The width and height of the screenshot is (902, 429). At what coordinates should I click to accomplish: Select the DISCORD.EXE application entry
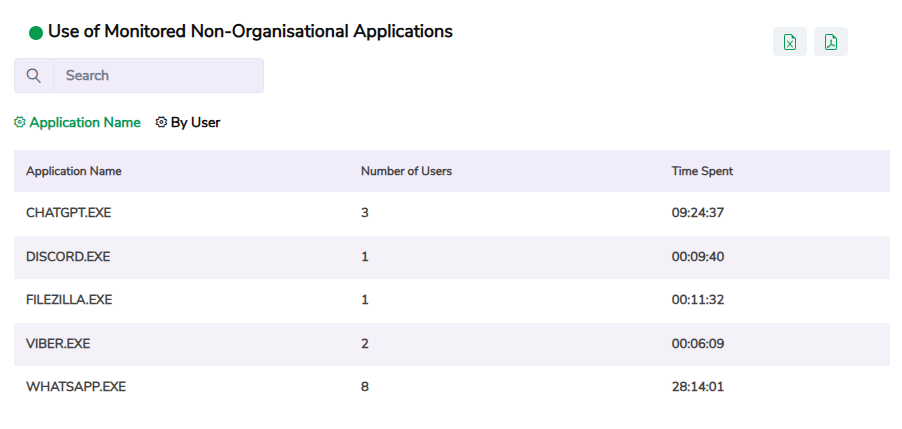tap(68, 257)
